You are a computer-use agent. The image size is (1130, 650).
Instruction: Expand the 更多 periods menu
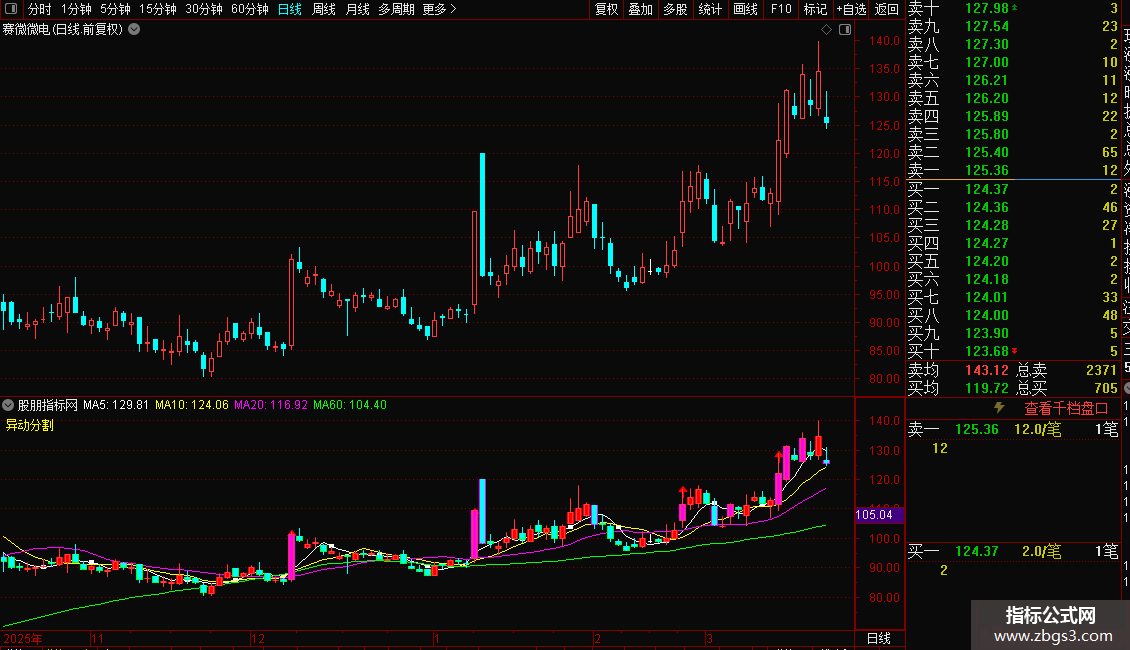click(439, 9)
